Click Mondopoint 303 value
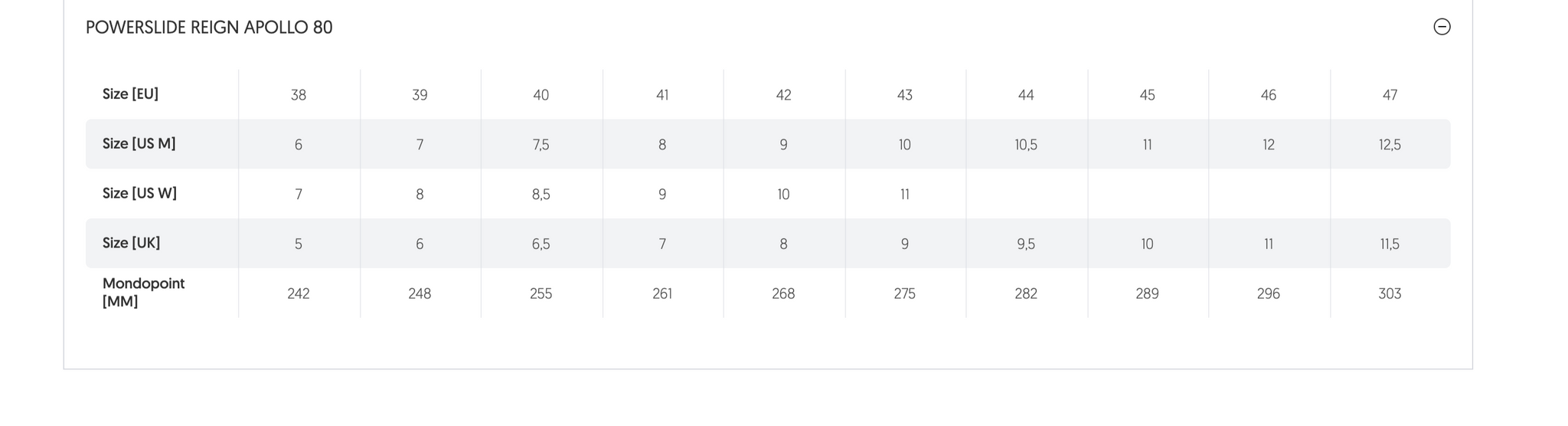The image size is (1568, 426). coord(1390,293)
